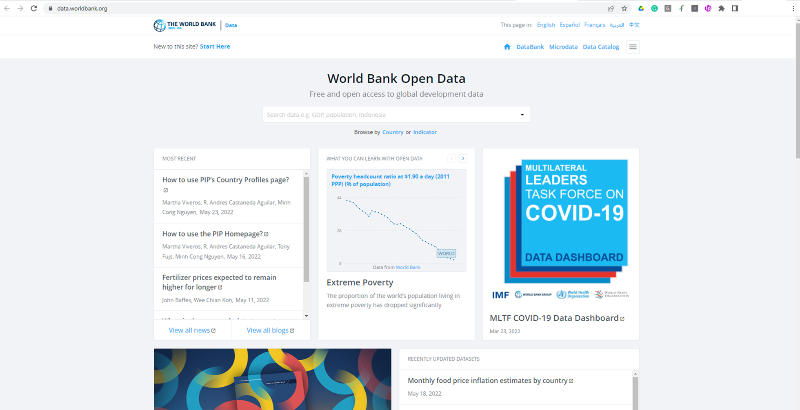Browse by Indicator link
This screenshot has height=410, width=800.
pyautogui.click(x=425, y=132)
